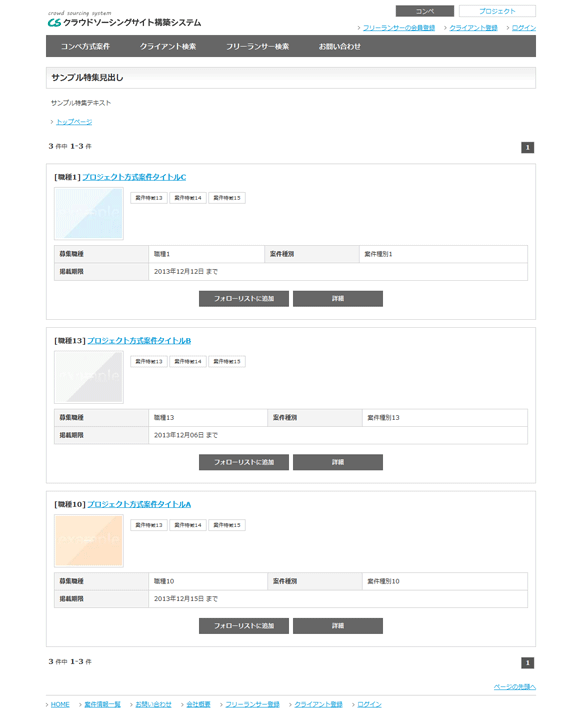Switch to the プロジェクト tab
582x715 pixels.
(497, 11)
